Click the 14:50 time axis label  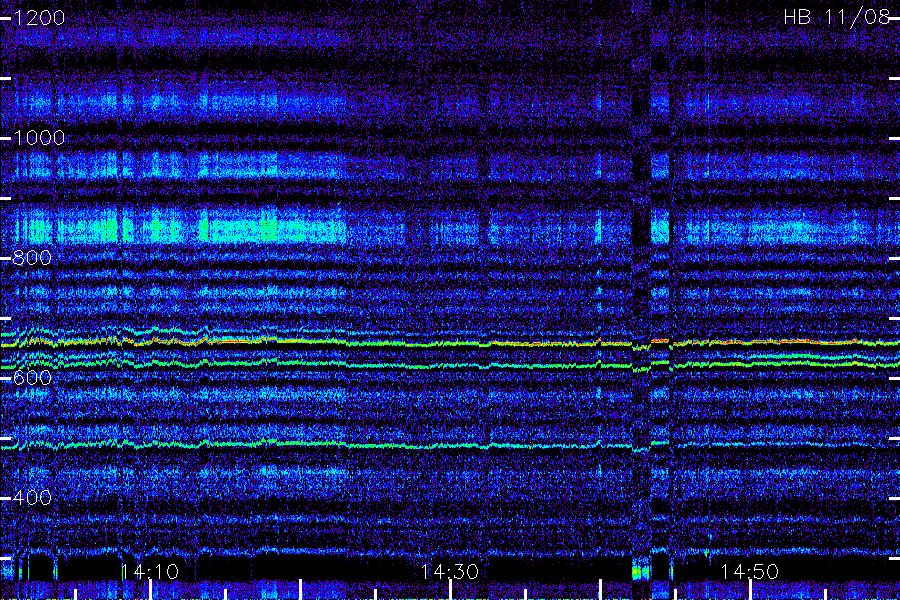click(x=749, y=572)
